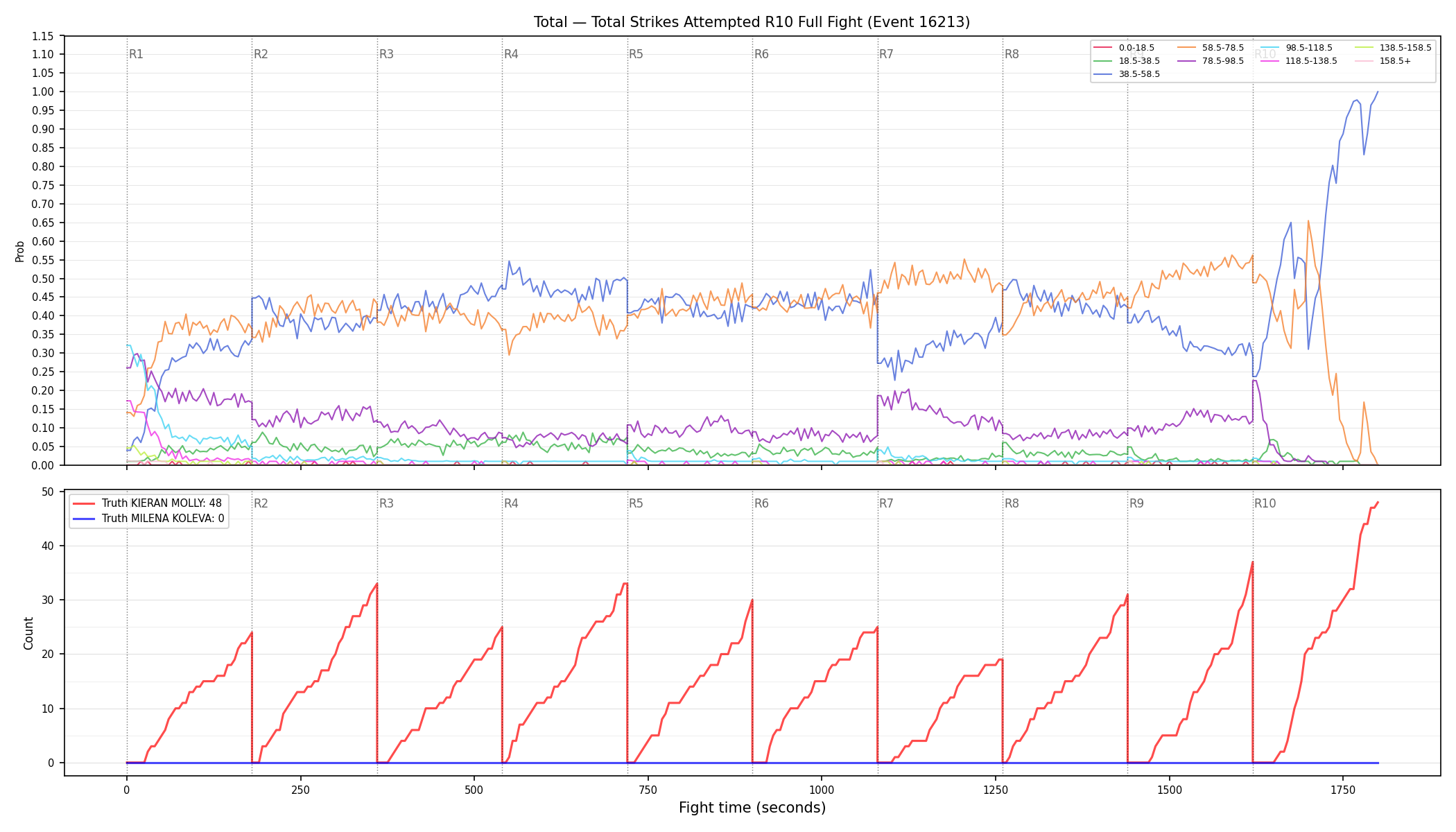Click the 10 tick on Count axis
1456x832 pixels.
coord(48,709)
